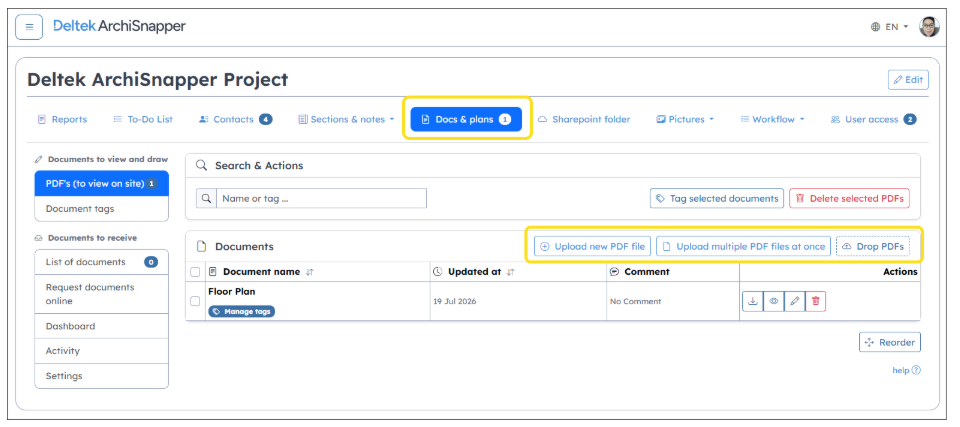Go to the Contacts tab
The image size is (960, 427).
click(x=236, y=119)
